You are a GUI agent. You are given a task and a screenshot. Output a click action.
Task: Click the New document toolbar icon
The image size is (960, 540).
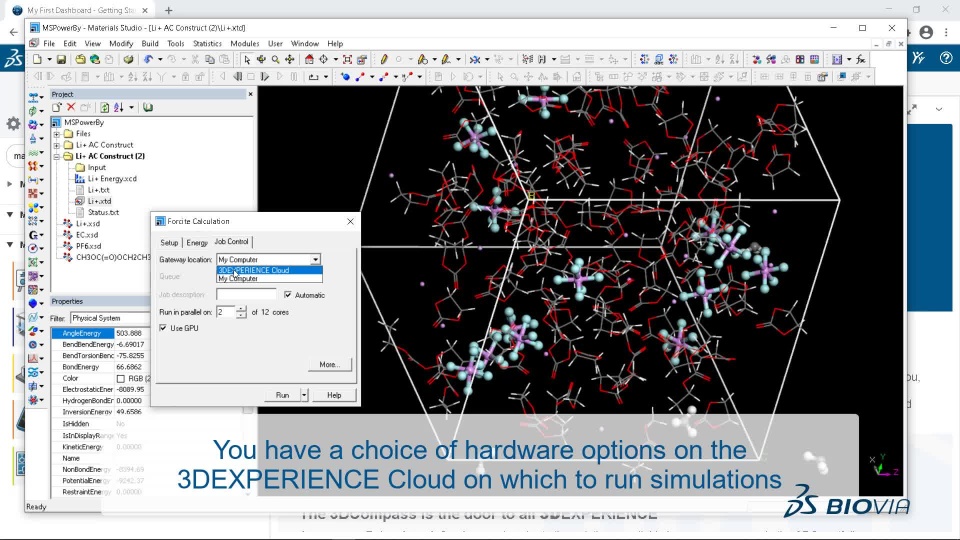tap(37, 59)
